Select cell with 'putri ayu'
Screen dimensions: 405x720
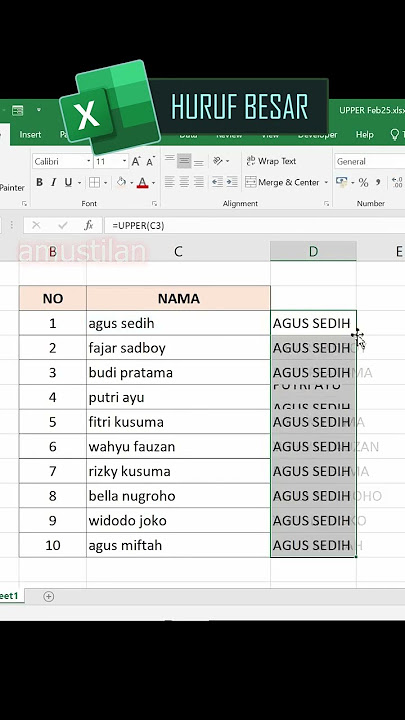pyautogui.click(x=178, y=397)
